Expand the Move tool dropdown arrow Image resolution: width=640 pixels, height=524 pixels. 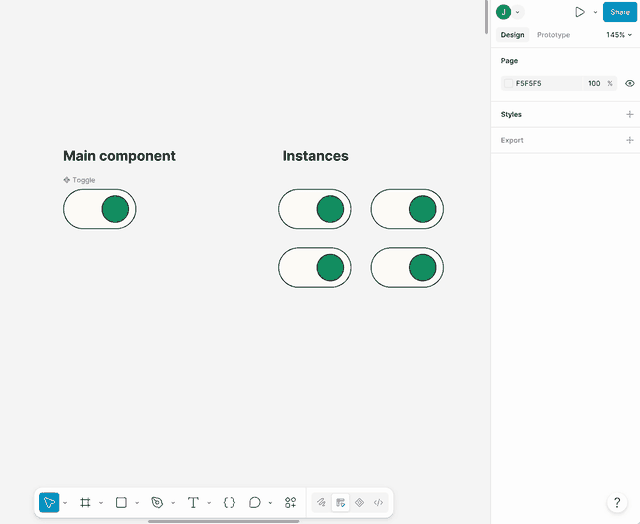click(x=65, y=503)
